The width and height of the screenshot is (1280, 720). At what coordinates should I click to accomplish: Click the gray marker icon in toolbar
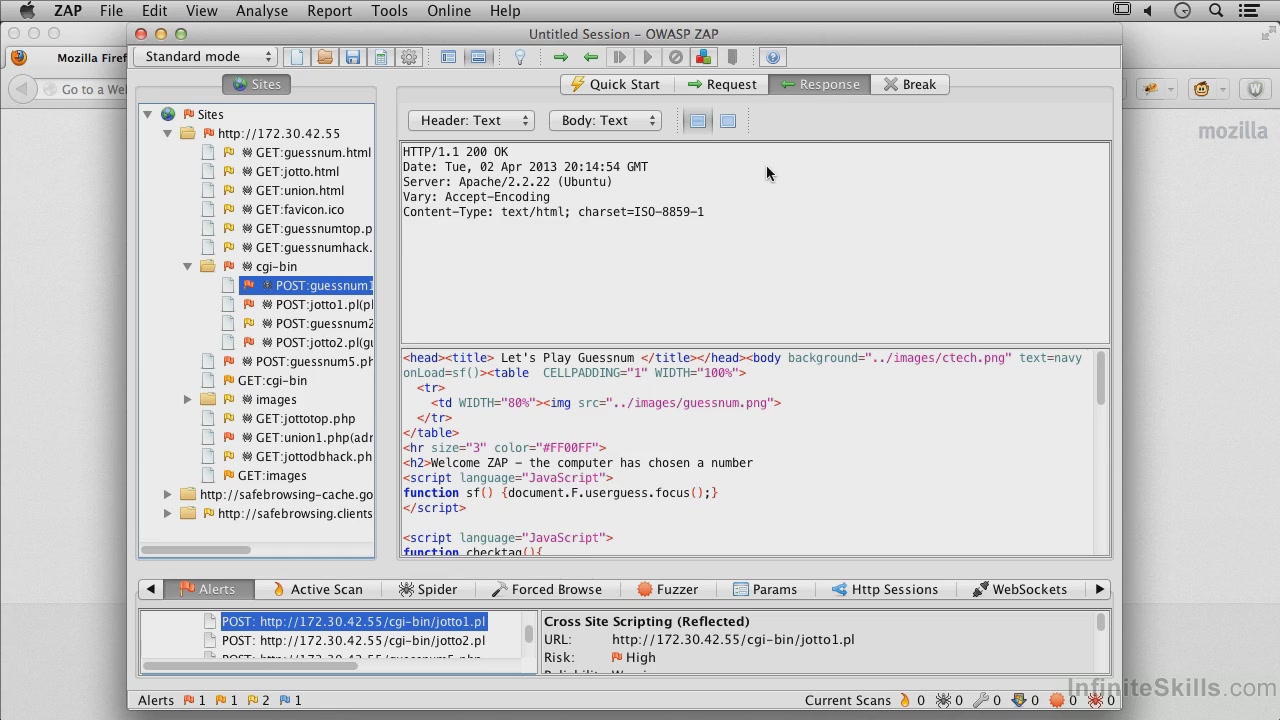click(x=732, y=57)
